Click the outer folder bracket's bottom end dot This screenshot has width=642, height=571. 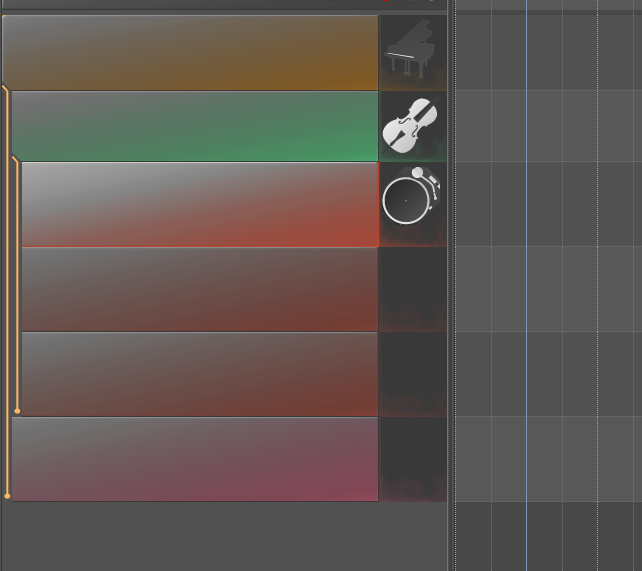(7, 496)
